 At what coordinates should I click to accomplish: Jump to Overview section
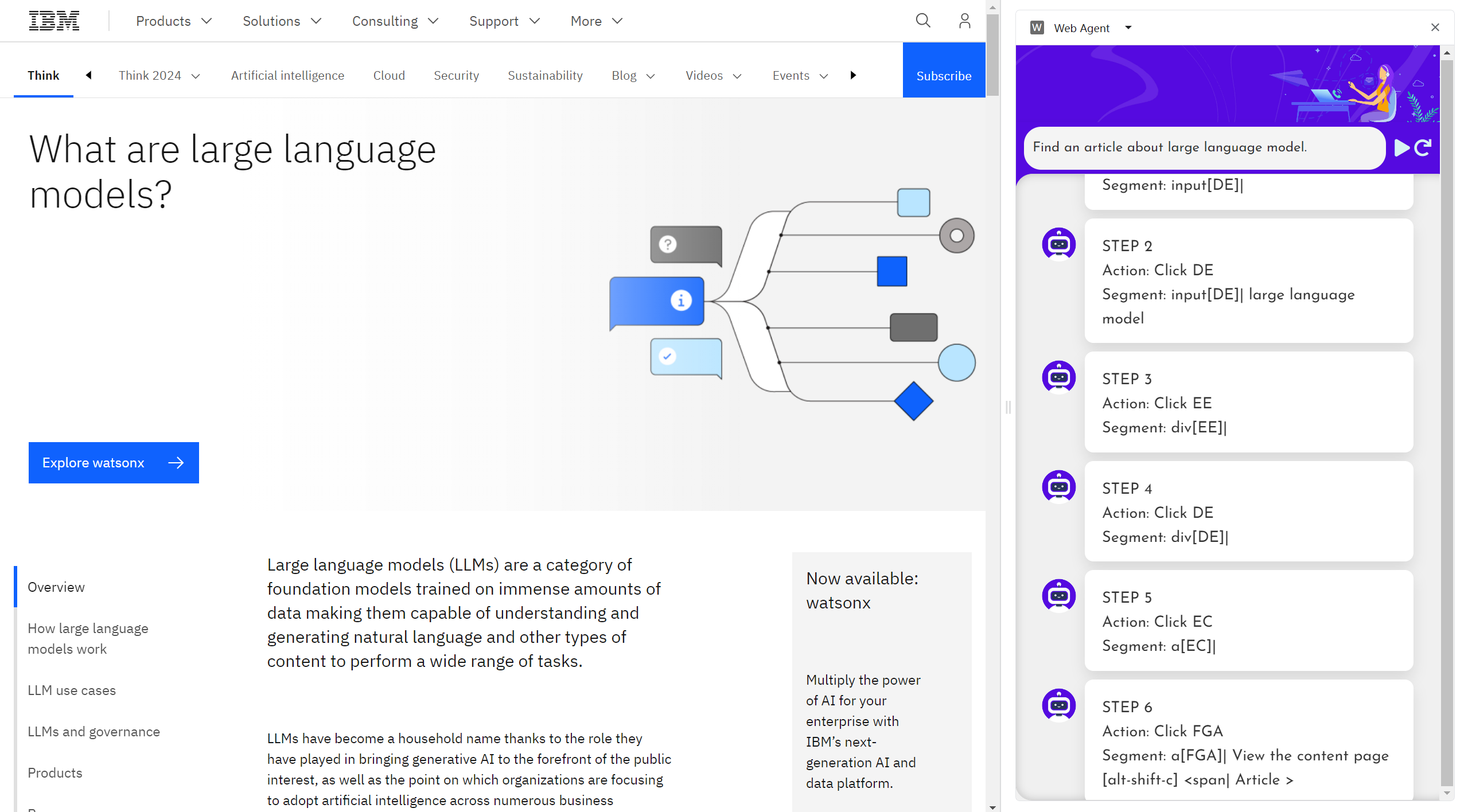pos(56,587)
